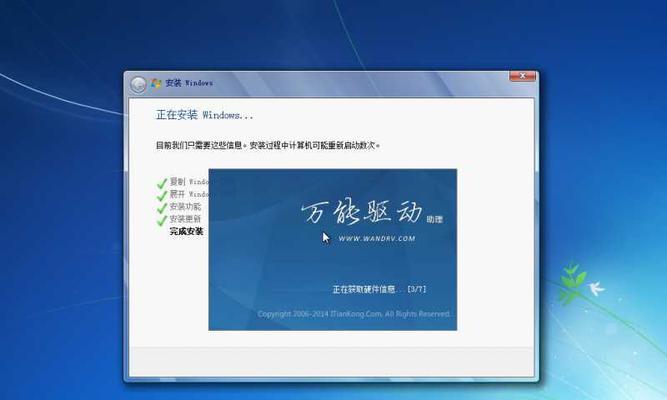Click the 万能驱动 calligraphy logo
Viewport: 667px width, 400px height.
[x=362, y=212]
